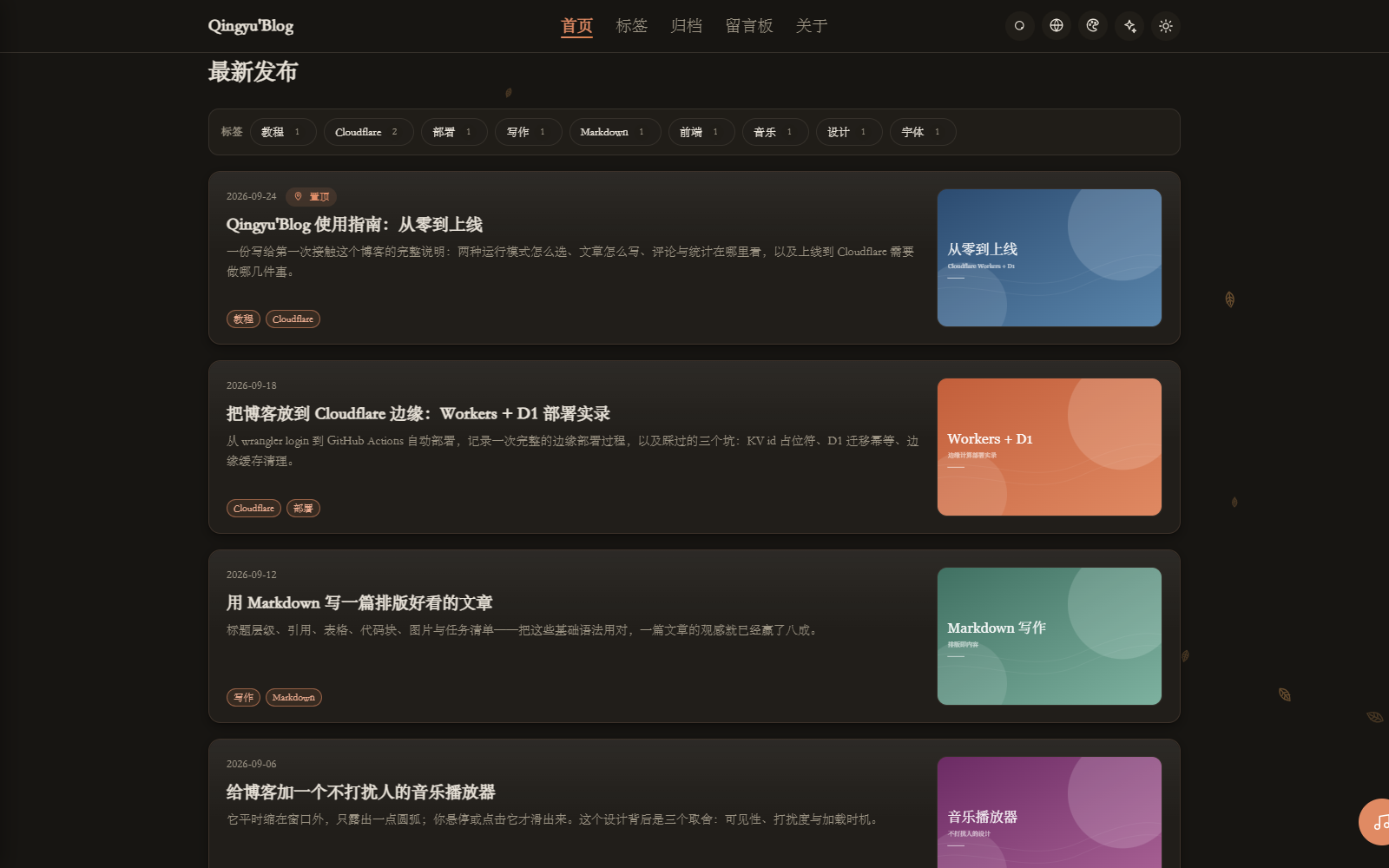The image size is (1389, 868).
Task: Open post 给博客加一个不打扰人的音乐播放器
Action: tap(361, 792)
